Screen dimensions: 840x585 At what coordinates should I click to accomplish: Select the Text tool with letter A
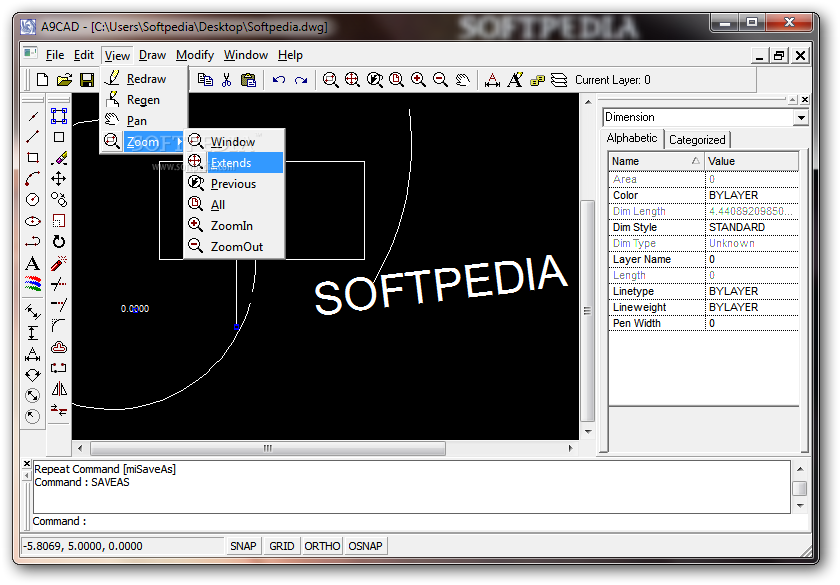click(x=33, y=264)
